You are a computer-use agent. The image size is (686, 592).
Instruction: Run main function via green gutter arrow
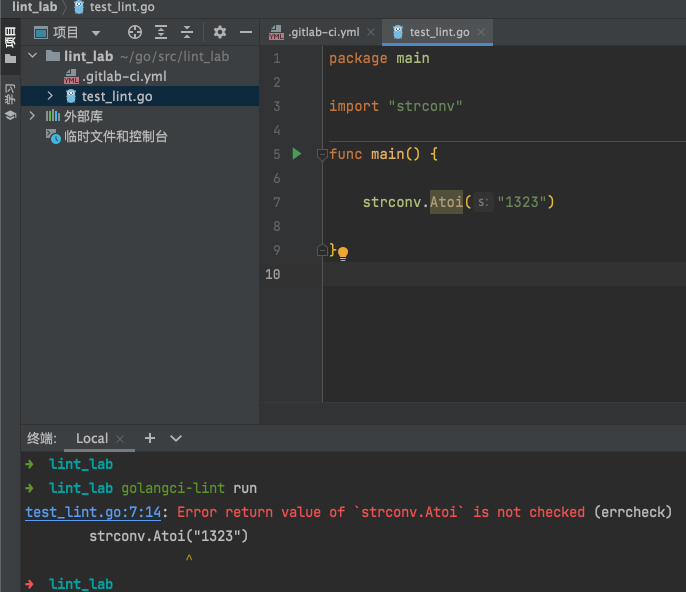[x=296, y=154]
